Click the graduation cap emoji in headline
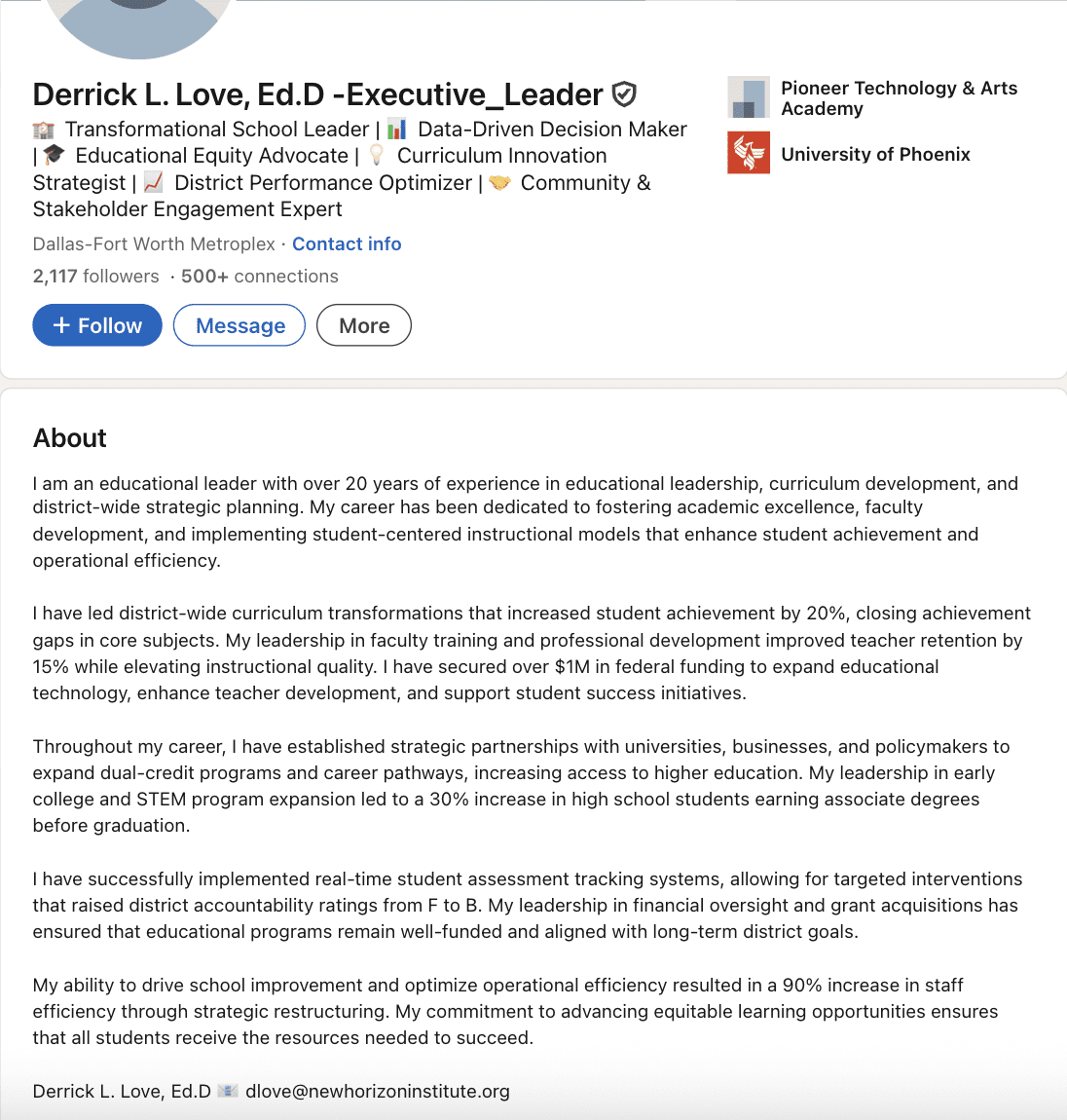Viewport: 1067px width, 1120px height. pyautogui.click(x=55, y=156)
